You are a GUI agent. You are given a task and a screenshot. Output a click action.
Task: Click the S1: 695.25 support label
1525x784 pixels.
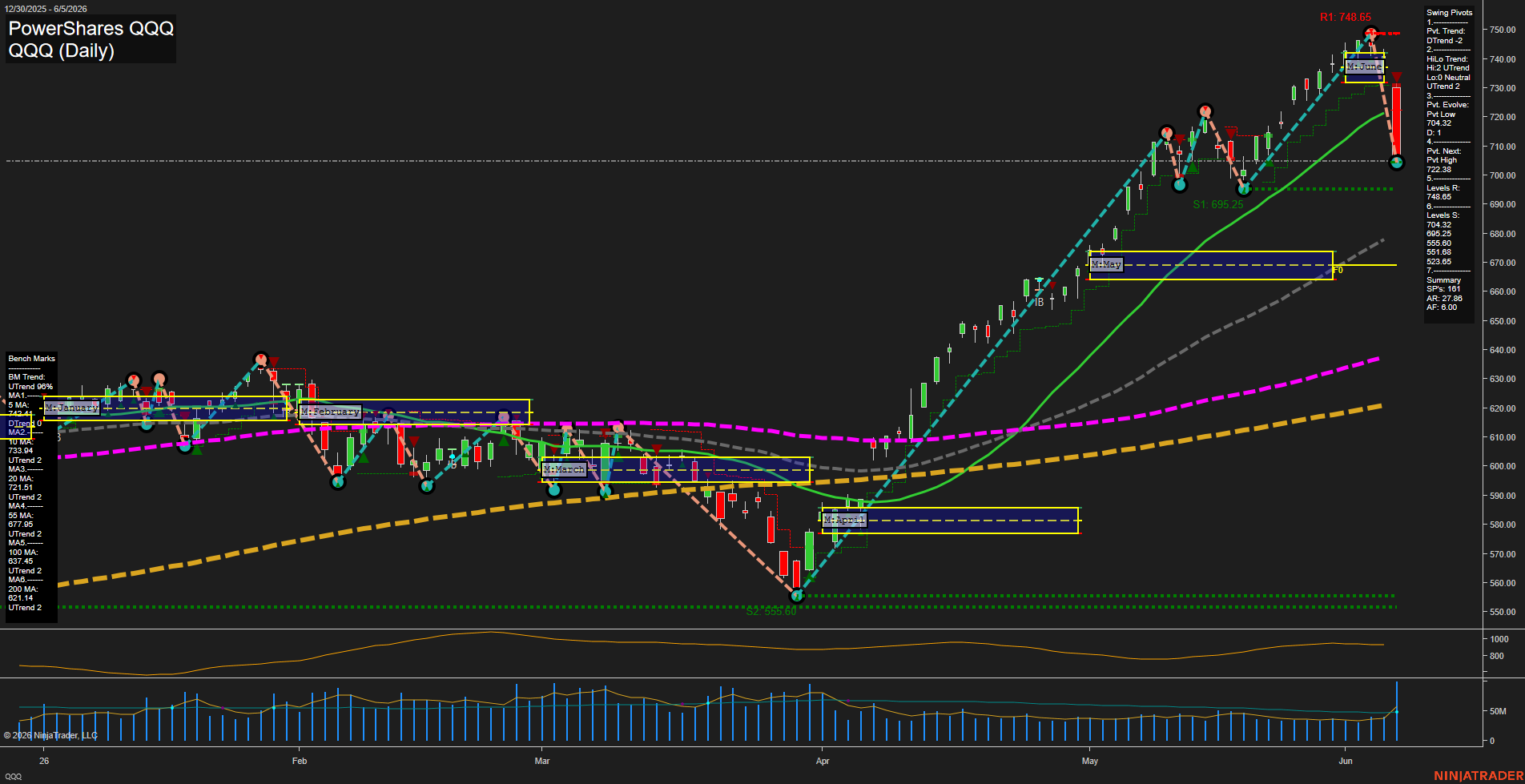point(1217,204)
